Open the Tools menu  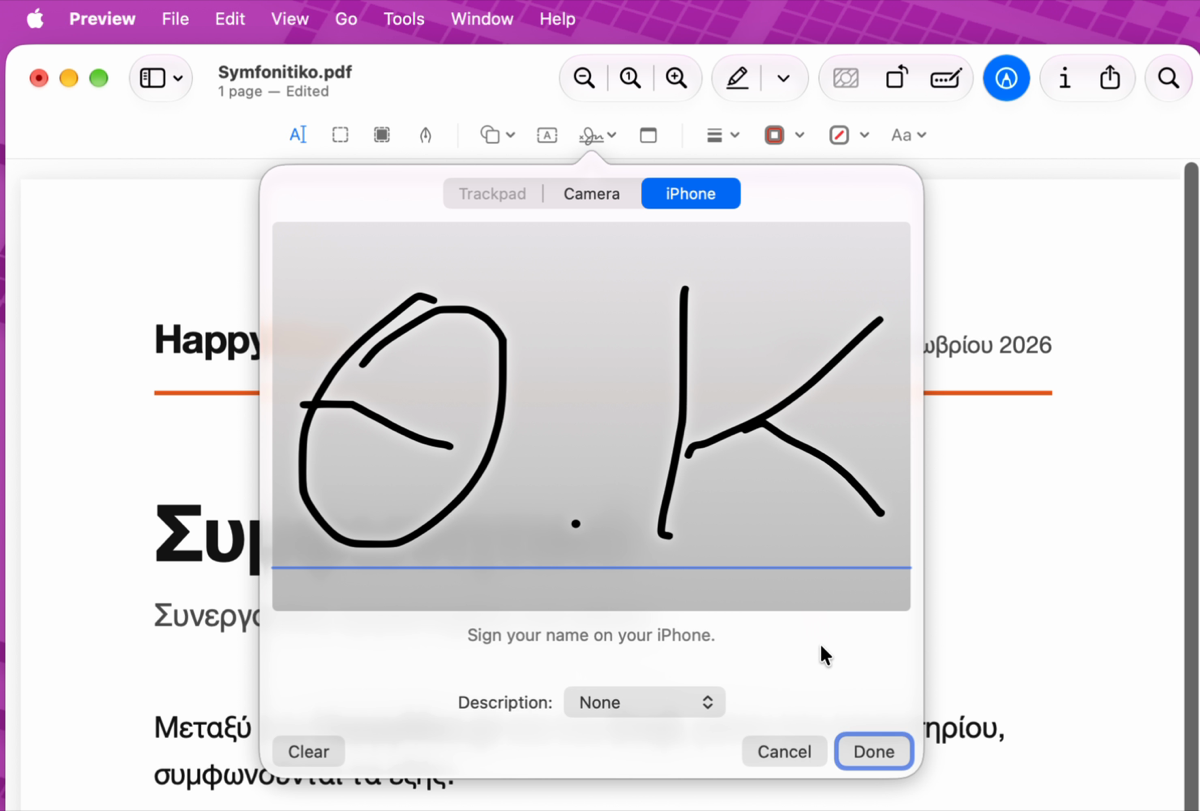pyautogui.click(x=404, y=19)
